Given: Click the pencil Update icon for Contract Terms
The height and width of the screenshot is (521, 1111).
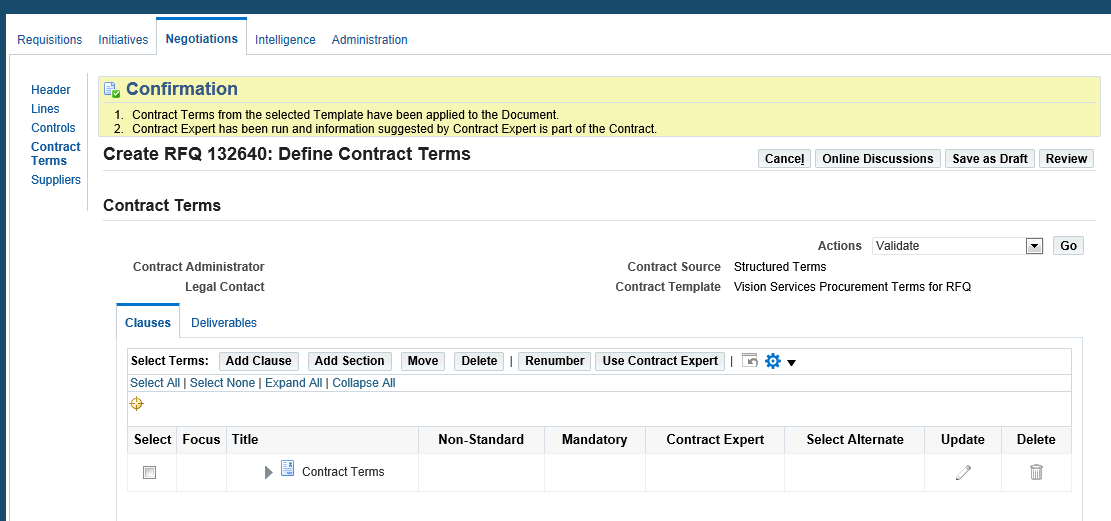Looking at the screenshot, I should click(x=963, y=472).
